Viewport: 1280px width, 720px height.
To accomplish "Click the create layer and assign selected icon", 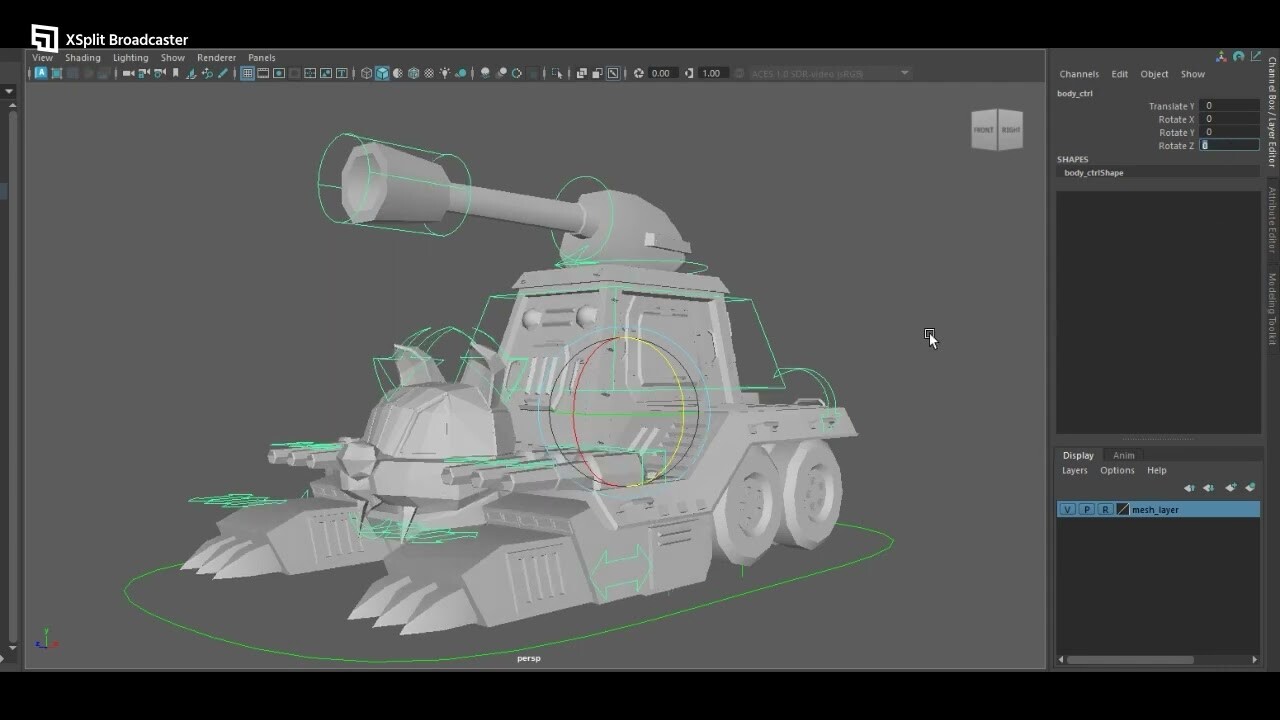I will [x=1251, y=488].
